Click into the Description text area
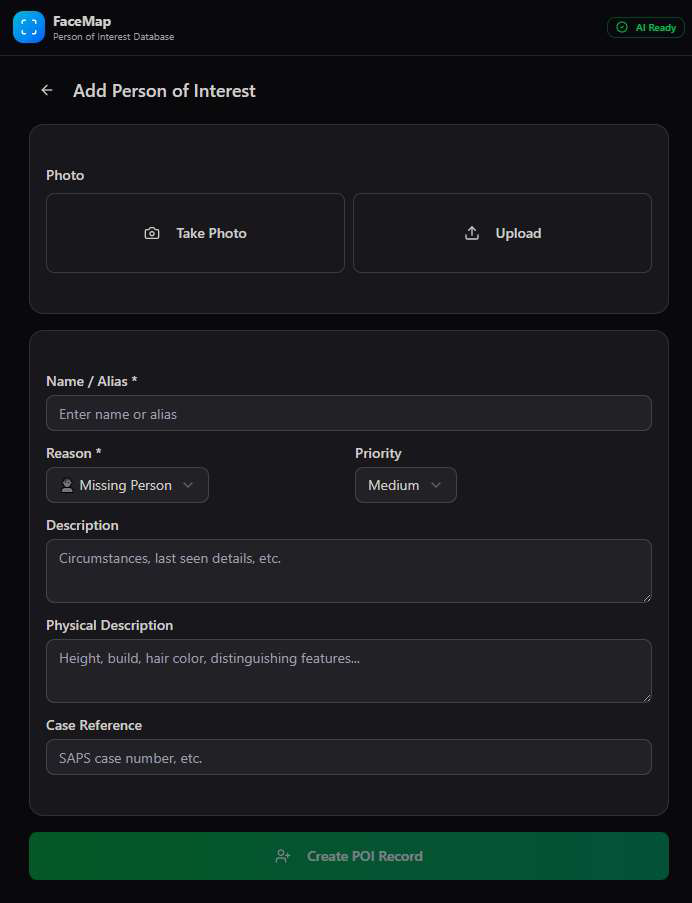Screen dimensions: 692x903 pyautogui.click(x=349, y=571)
